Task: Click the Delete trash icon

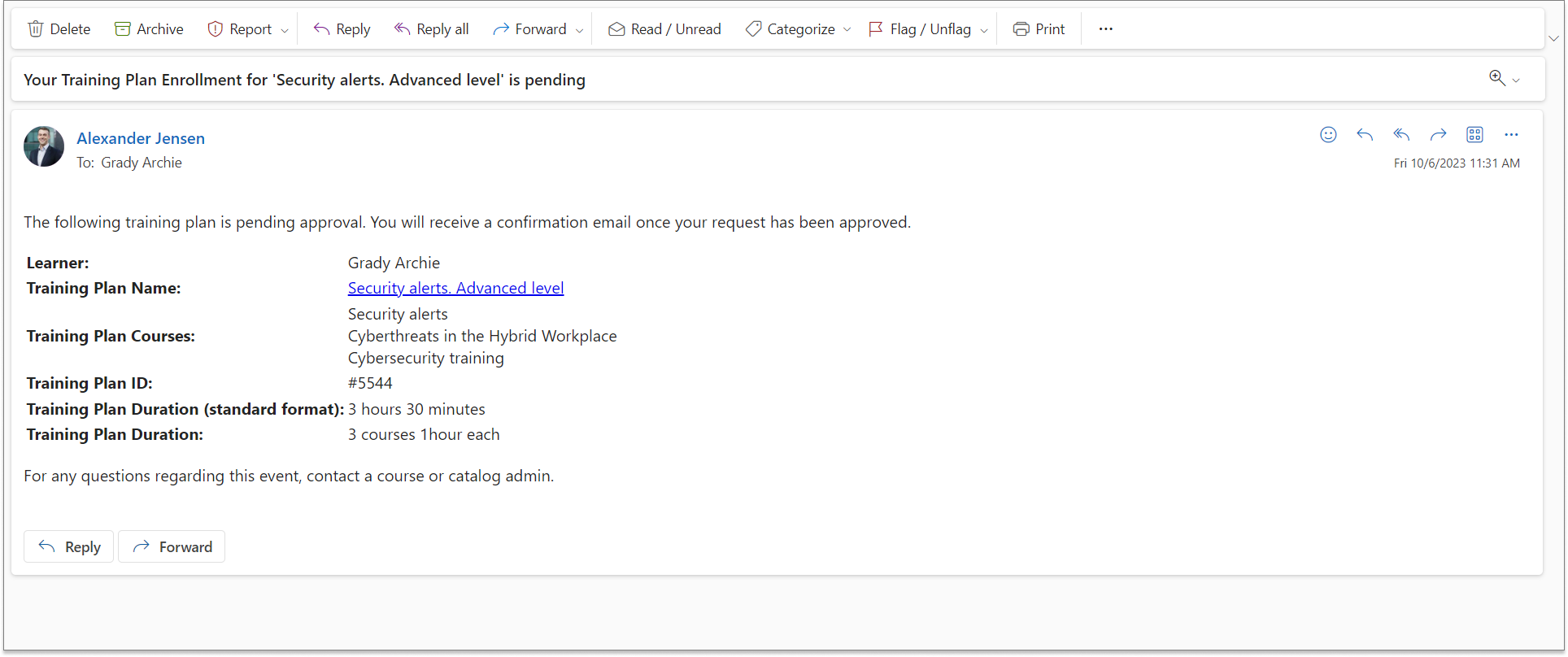Action: 36,29
